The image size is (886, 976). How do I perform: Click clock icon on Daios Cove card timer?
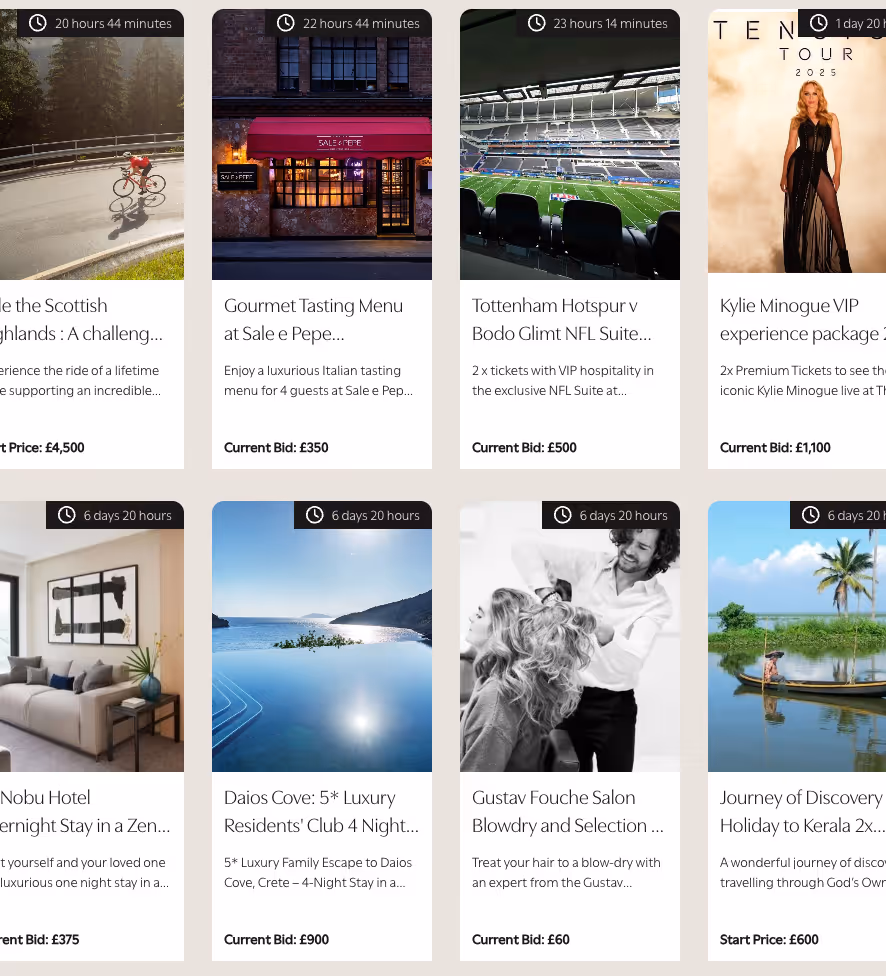(314, 515)
